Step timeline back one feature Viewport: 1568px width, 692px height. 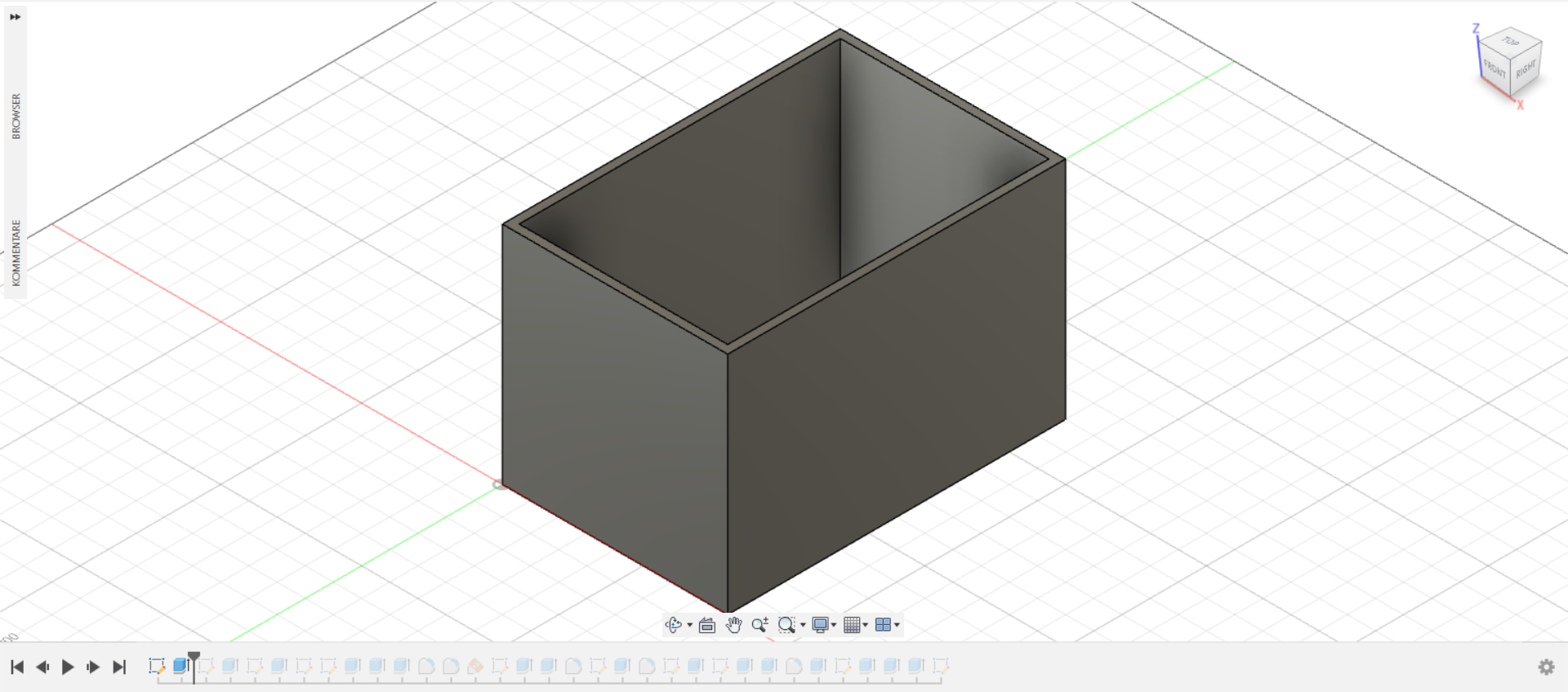pyautogui.click(x=42, y=667)
